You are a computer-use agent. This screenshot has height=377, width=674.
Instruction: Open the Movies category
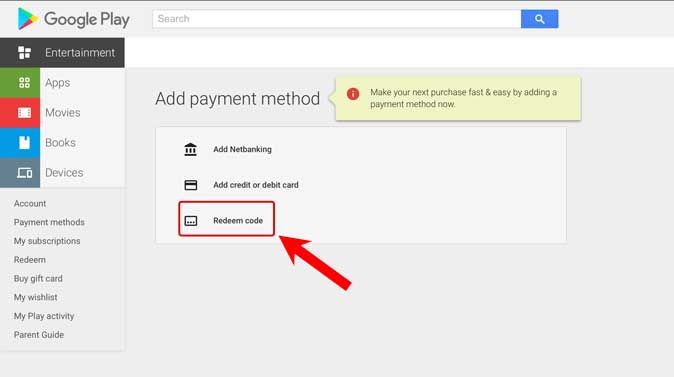click(63, 113)
